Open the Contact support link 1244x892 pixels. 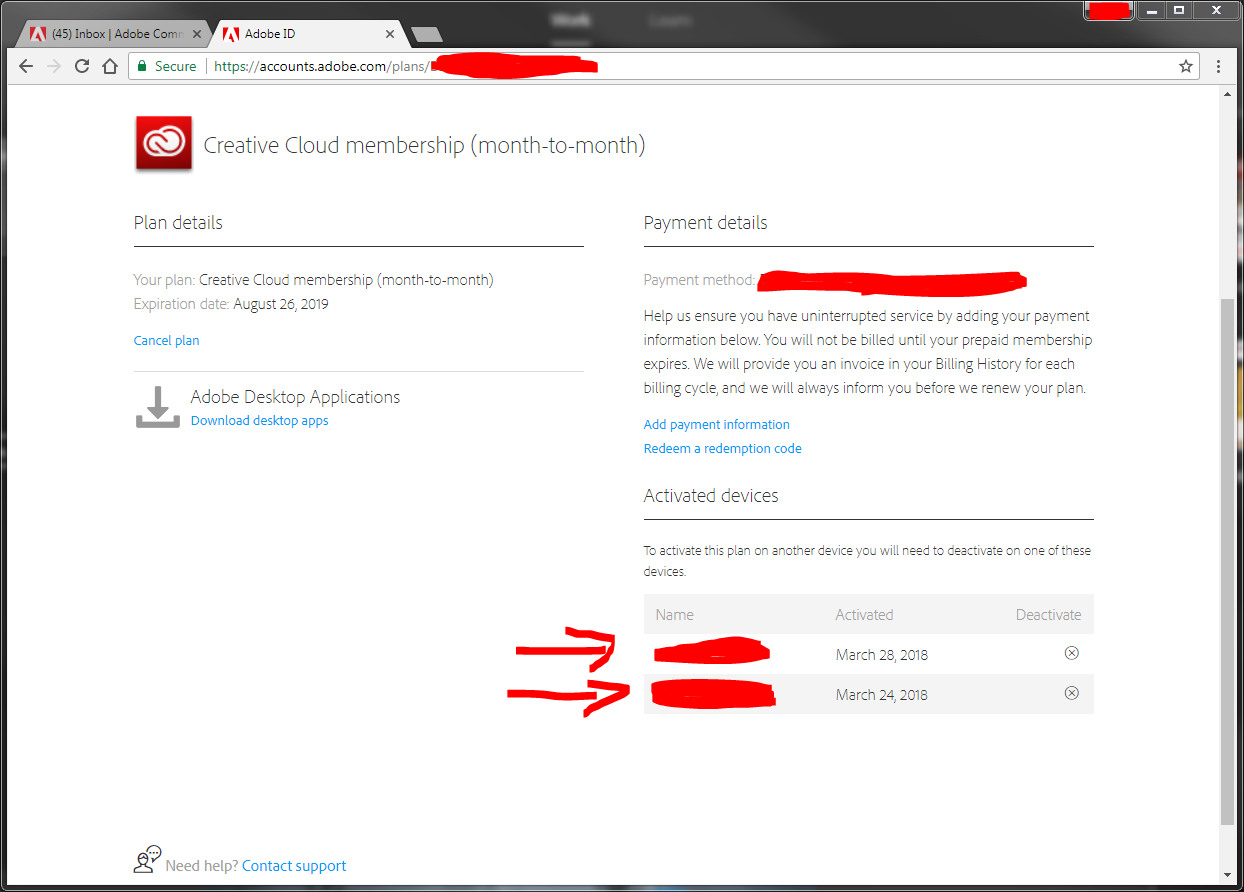[294, 866]
